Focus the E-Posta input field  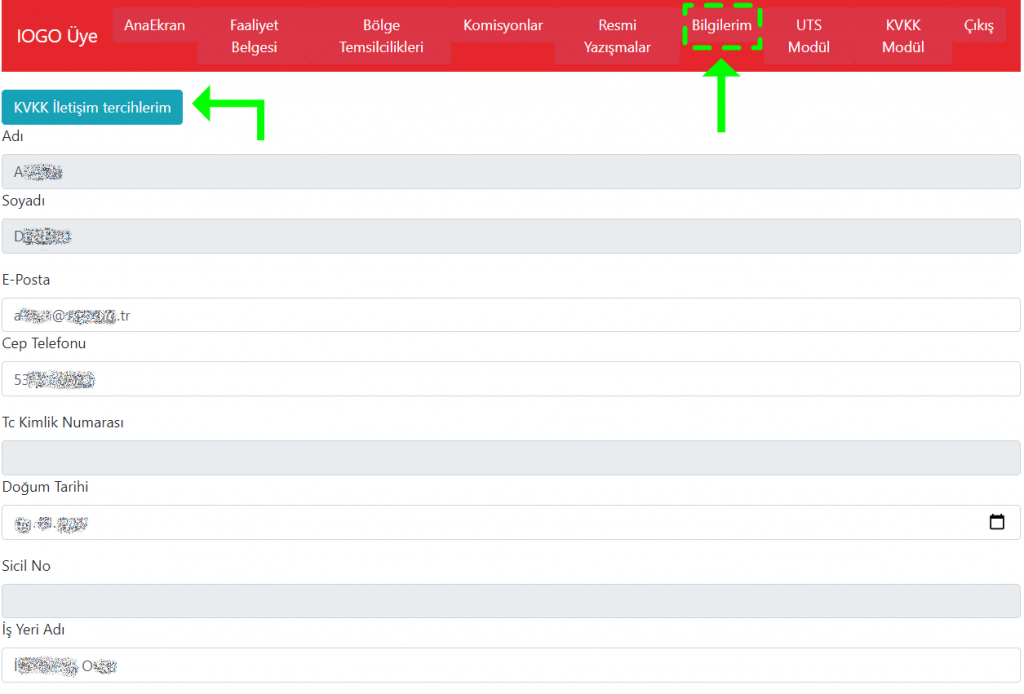tap(511, 315)
